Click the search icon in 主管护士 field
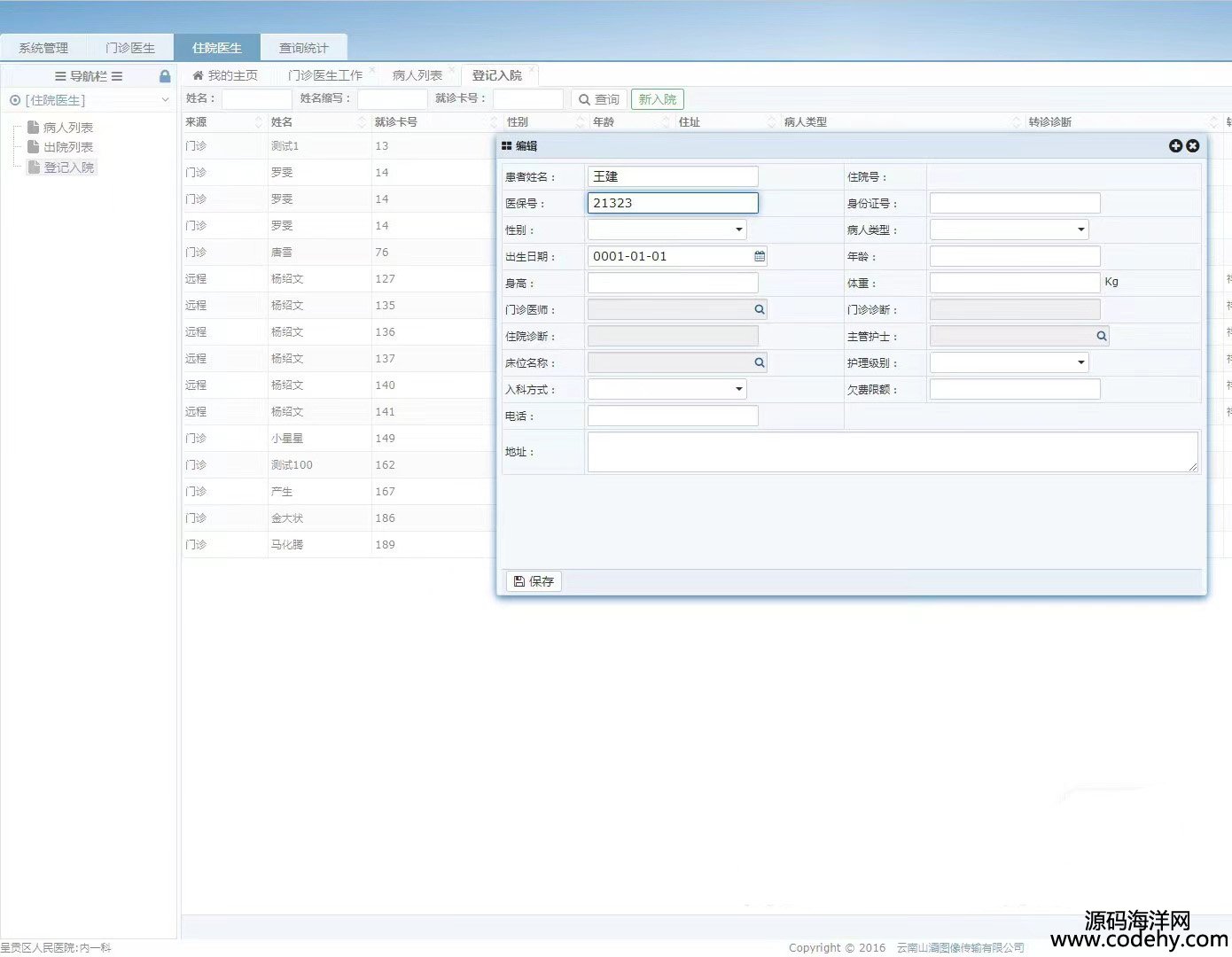1232x957 pixels. click(x=1102, y=336)
